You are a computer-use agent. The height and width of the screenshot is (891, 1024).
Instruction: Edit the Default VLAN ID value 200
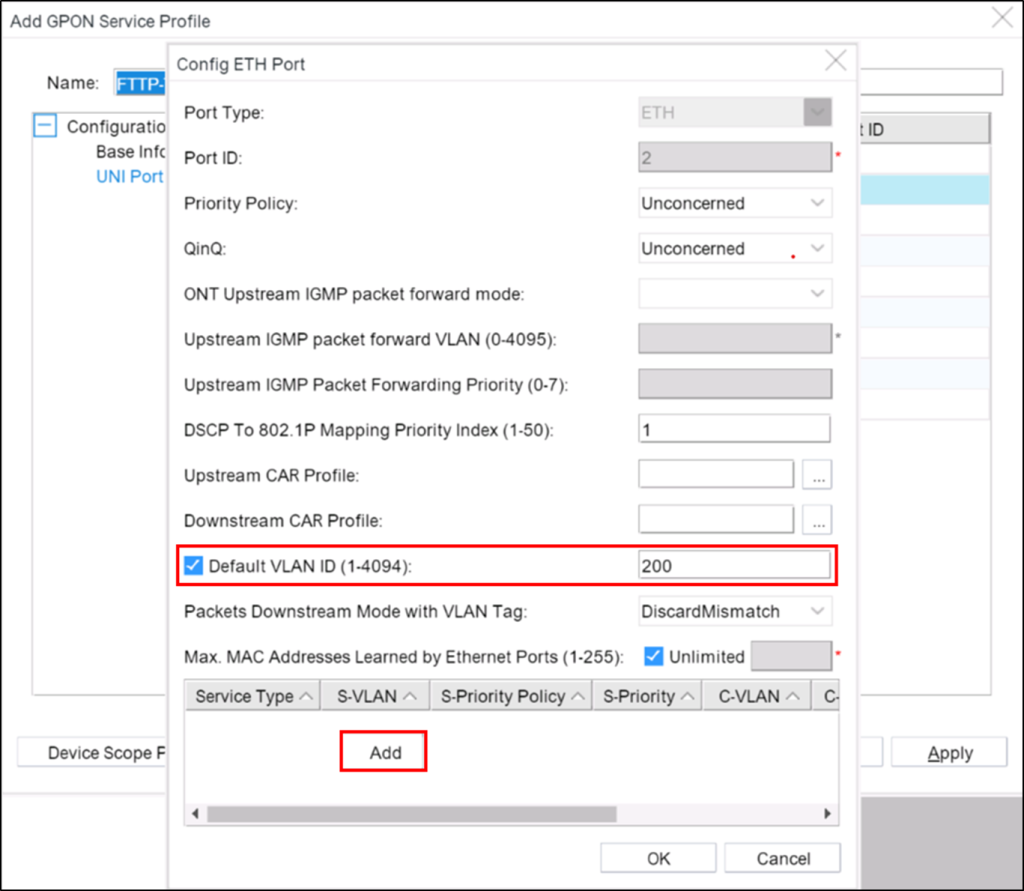tap(735, 565)
